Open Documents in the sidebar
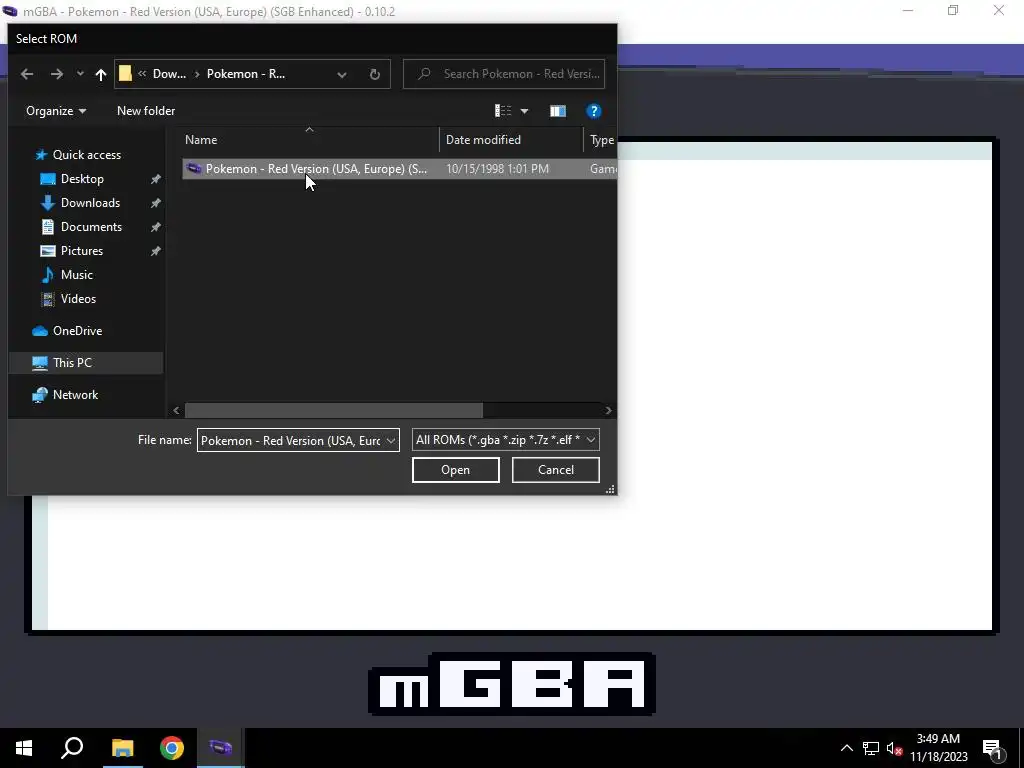The width and height of the screenshot is (1024, 768). (91, 227)
